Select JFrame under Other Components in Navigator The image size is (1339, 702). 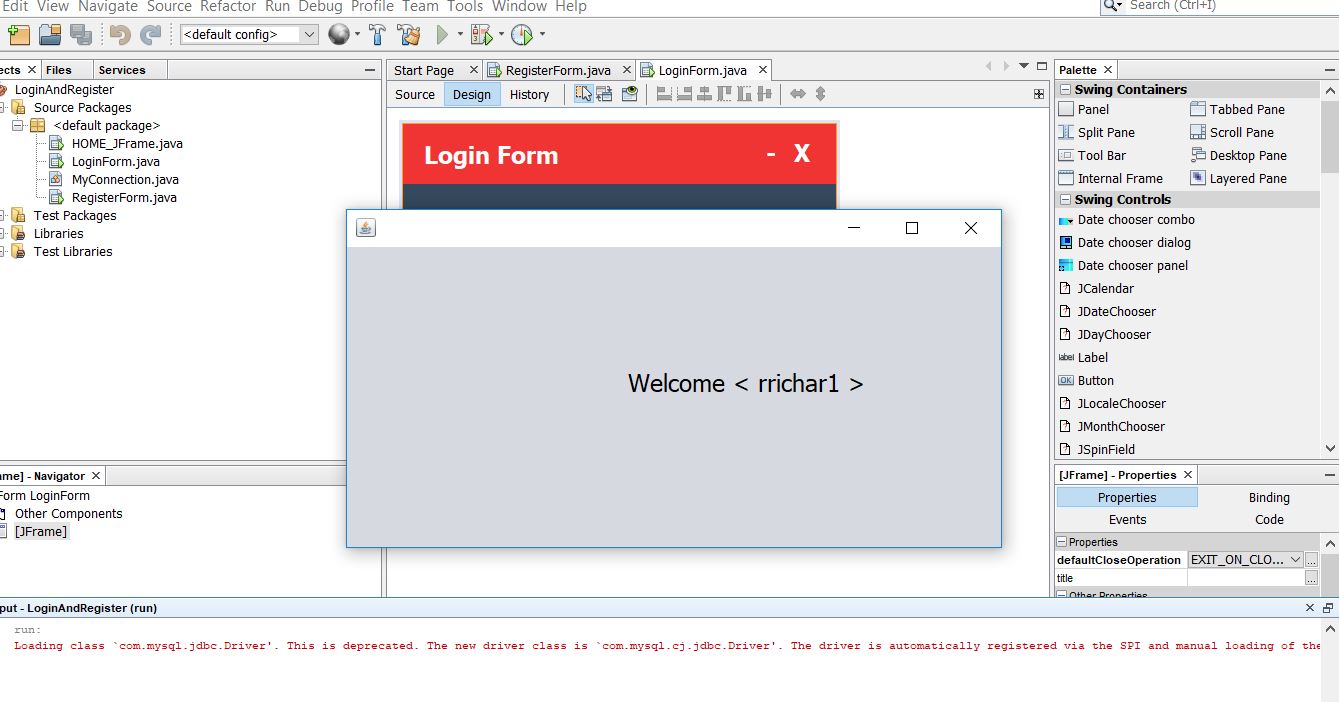click(40, 531)
